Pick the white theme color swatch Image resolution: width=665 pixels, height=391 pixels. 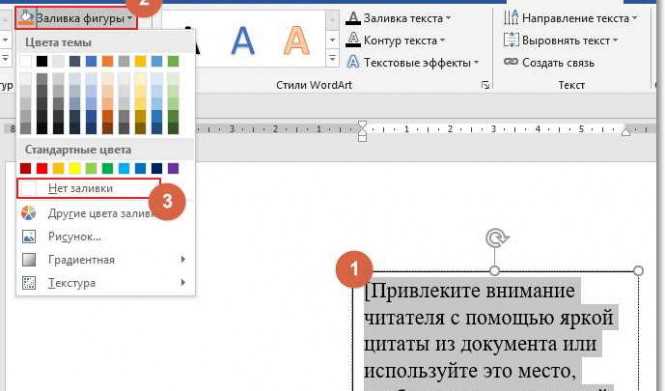(25, 61)
